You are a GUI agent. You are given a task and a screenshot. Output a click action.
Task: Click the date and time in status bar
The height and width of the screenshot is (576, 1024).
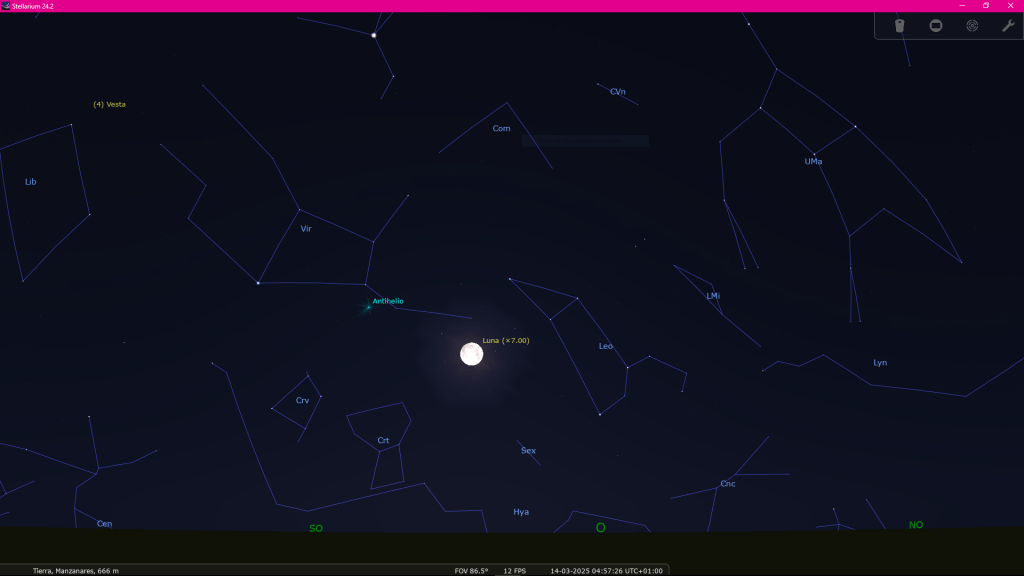(606, 571)
